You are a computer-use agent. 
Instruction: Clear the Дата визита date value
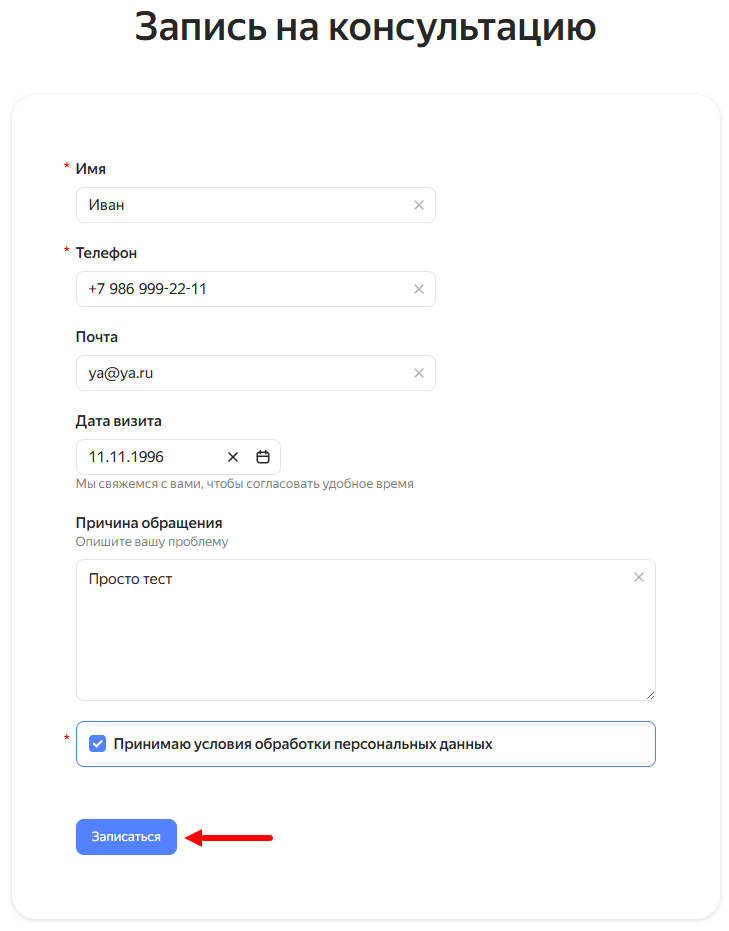(233, 457)
